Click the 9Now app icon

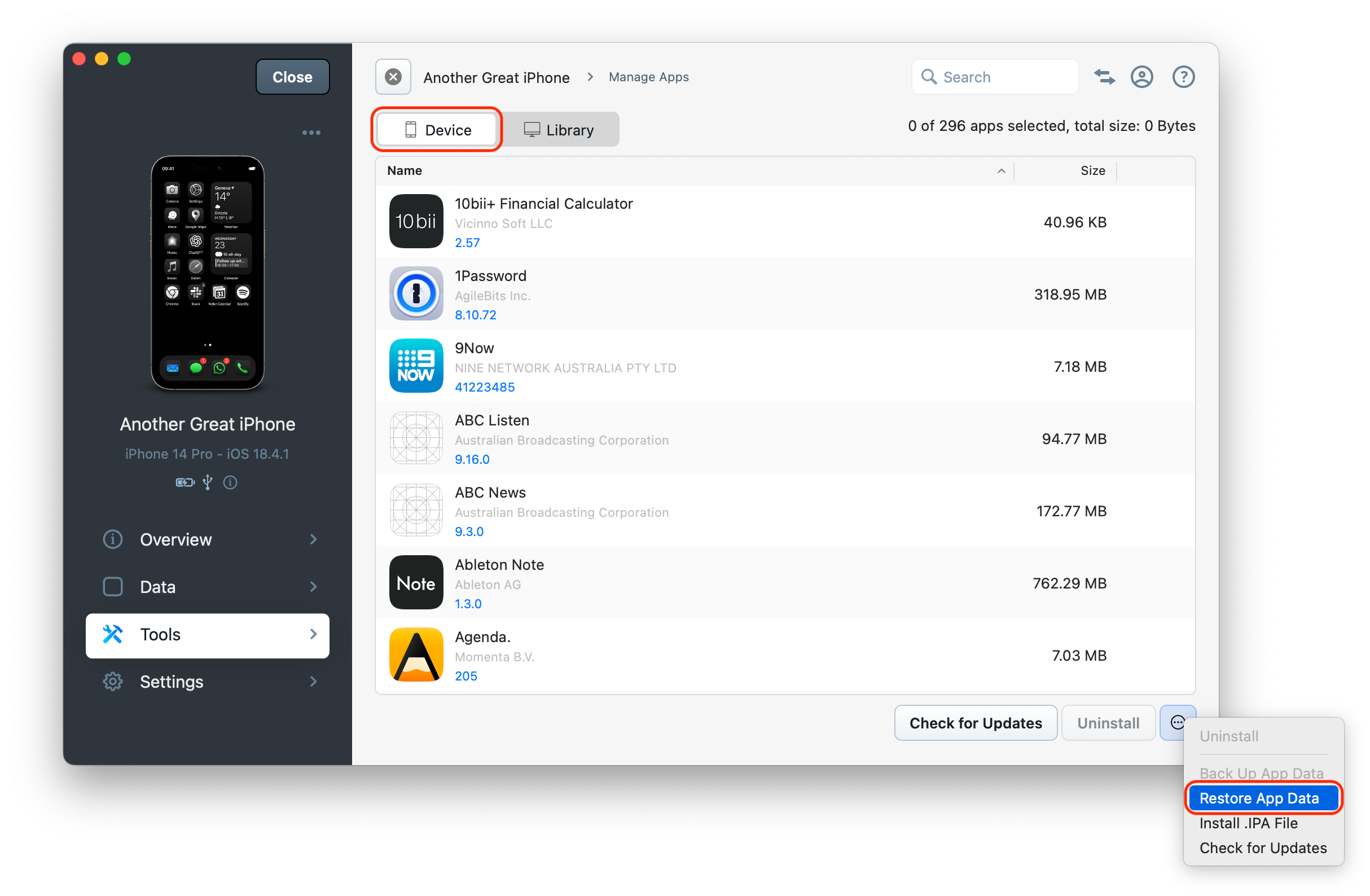click(416, 366)
